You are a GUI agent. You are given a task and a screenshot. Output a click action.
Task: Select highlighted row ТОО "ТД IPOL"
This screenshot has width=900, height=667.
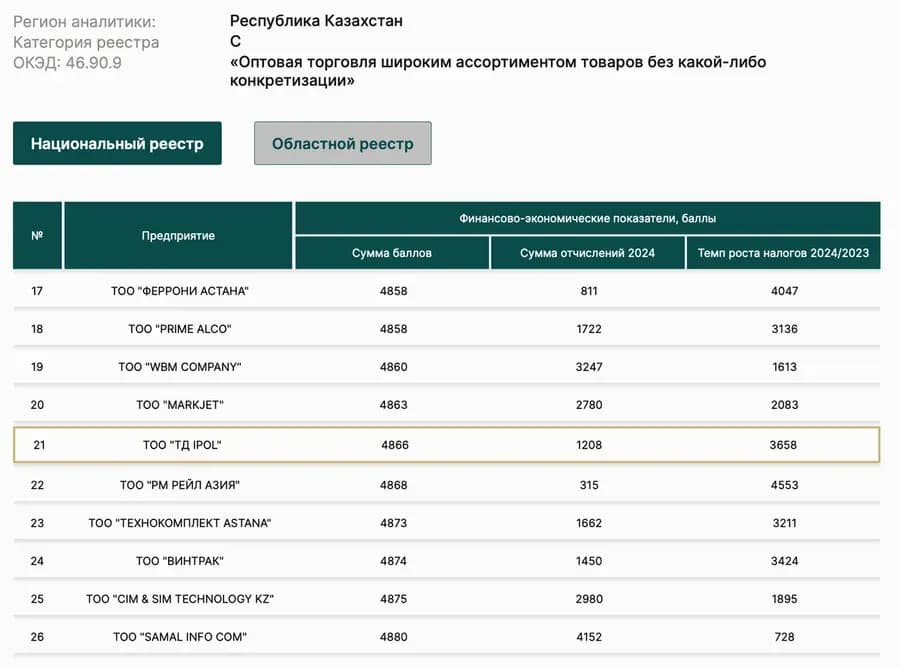(x=447, y=445)
